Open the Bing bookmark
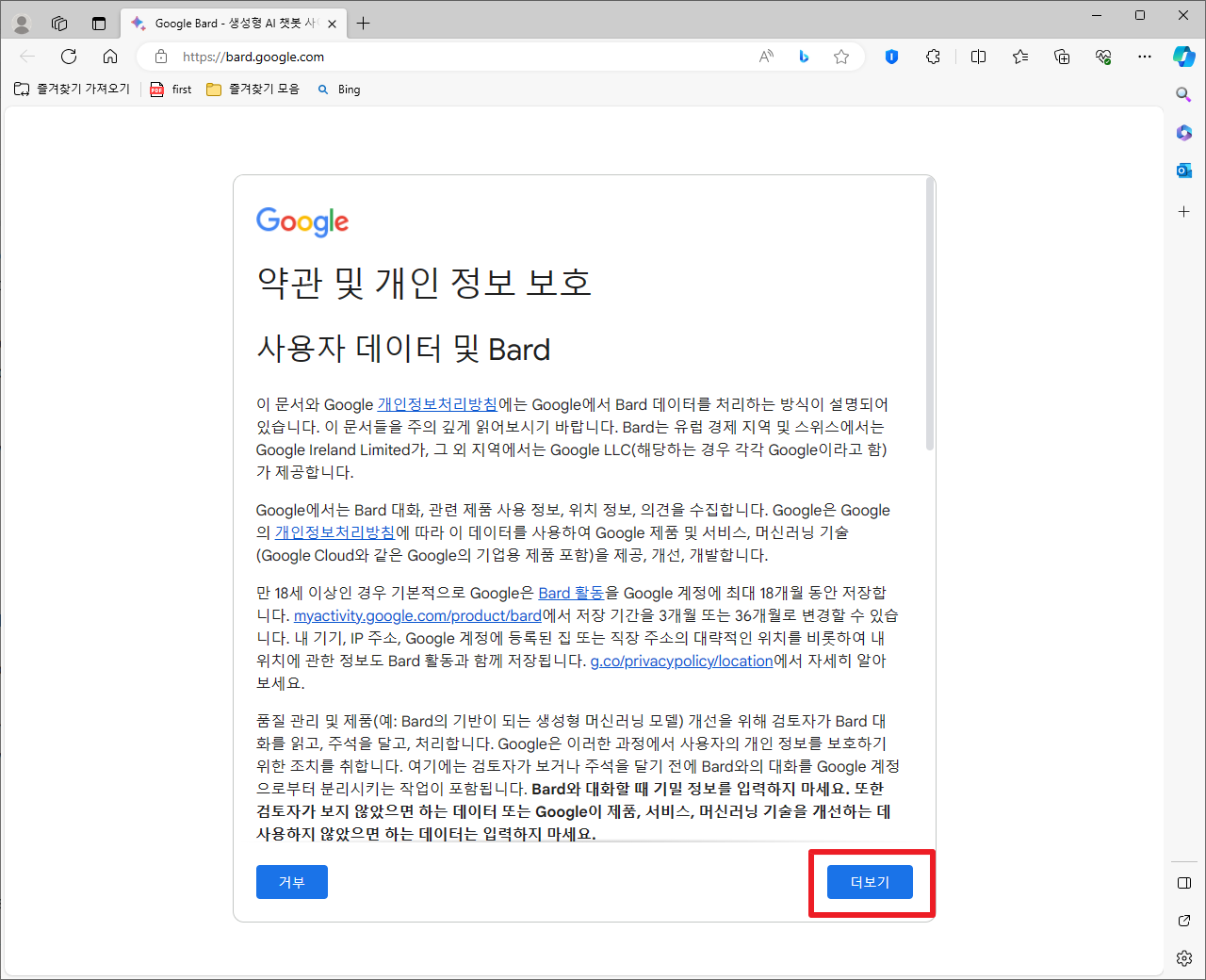 point(339,90)
